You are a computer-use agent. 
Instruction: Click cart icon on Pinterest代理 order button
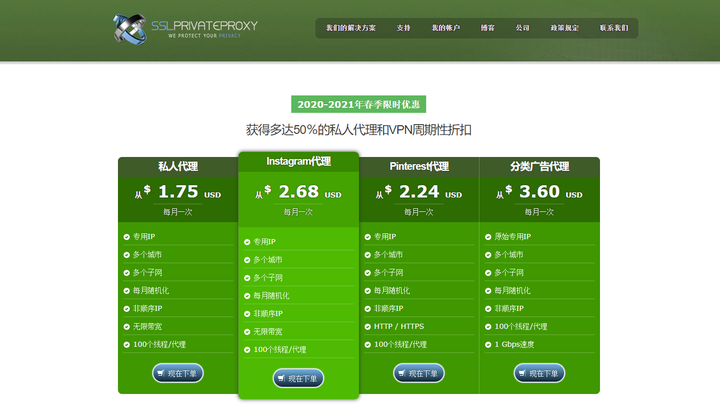[x=402, y=373]
